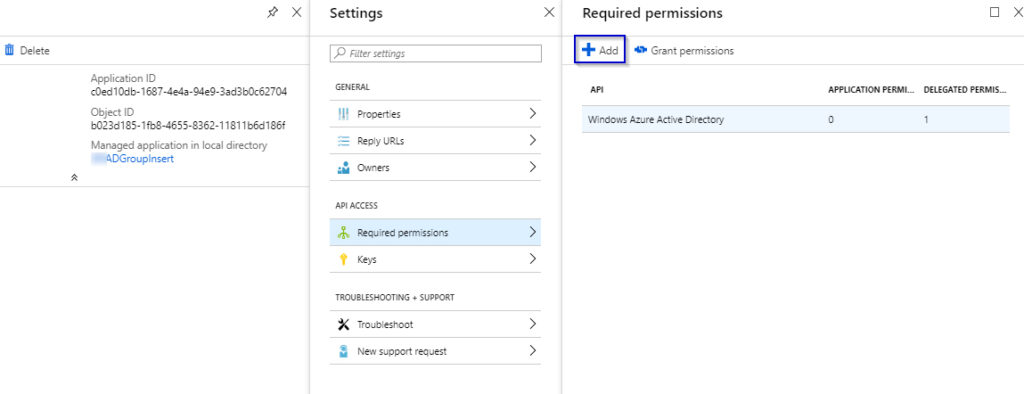1024x394 pixels.
Task: Click the New support request icon
Action: click(x=344, y=351)
